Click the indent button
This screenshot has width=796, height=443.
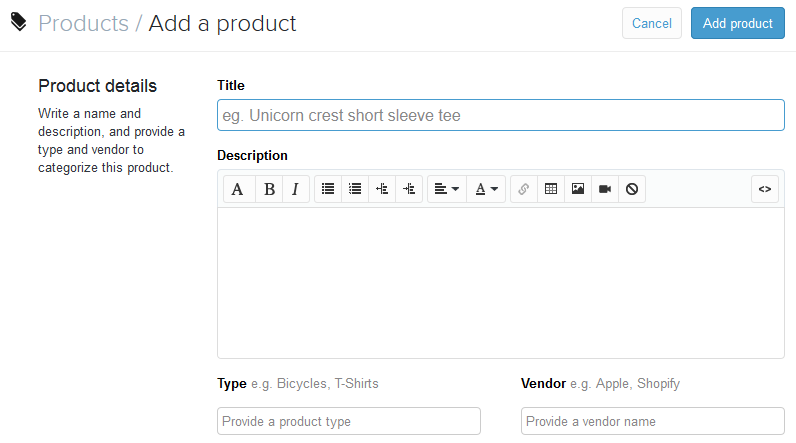[409, 189]
